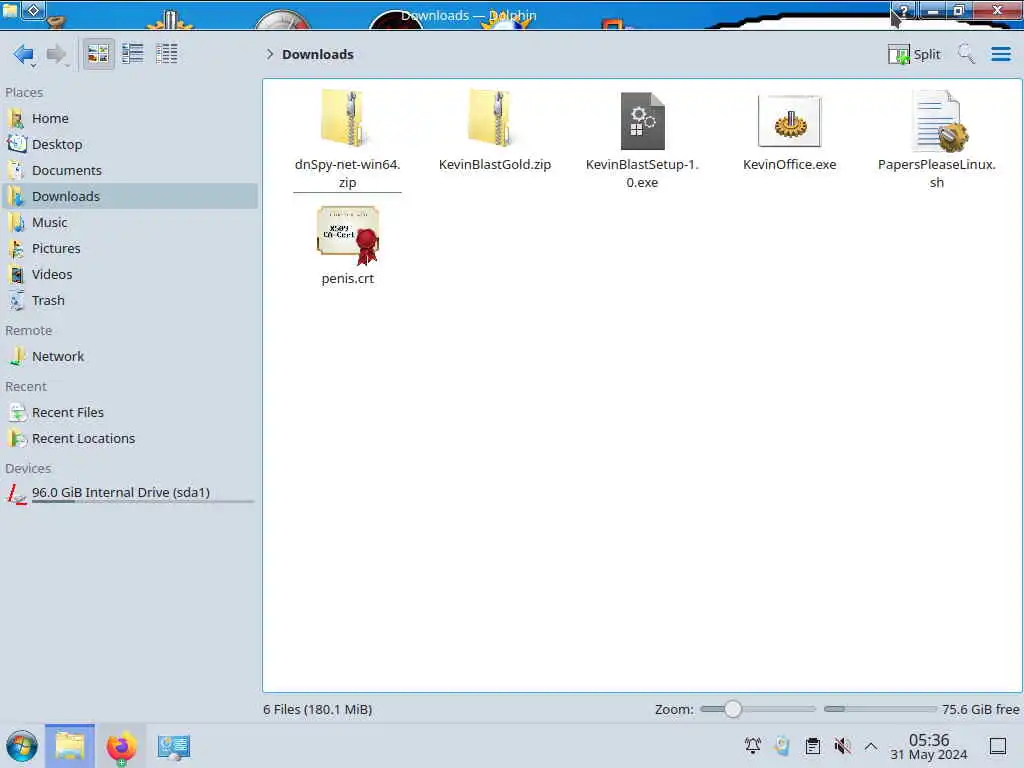The width and height of the screenshot is (1024, 768).
Task: Open Desktop in Places panel
Action: coord(129,144)
